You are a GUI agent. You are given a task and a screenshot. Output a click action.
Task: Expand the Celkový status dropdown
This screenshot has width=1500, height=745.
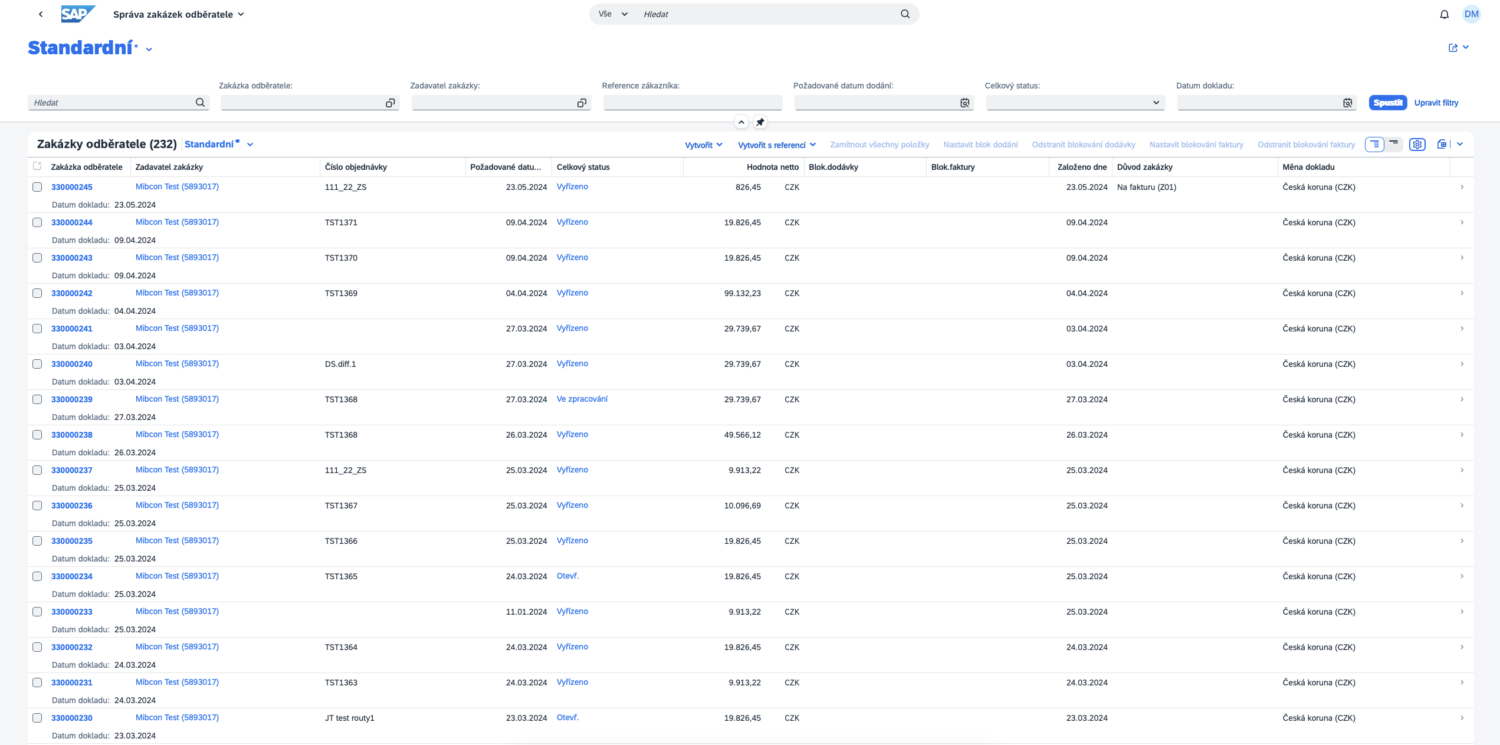1156,103
